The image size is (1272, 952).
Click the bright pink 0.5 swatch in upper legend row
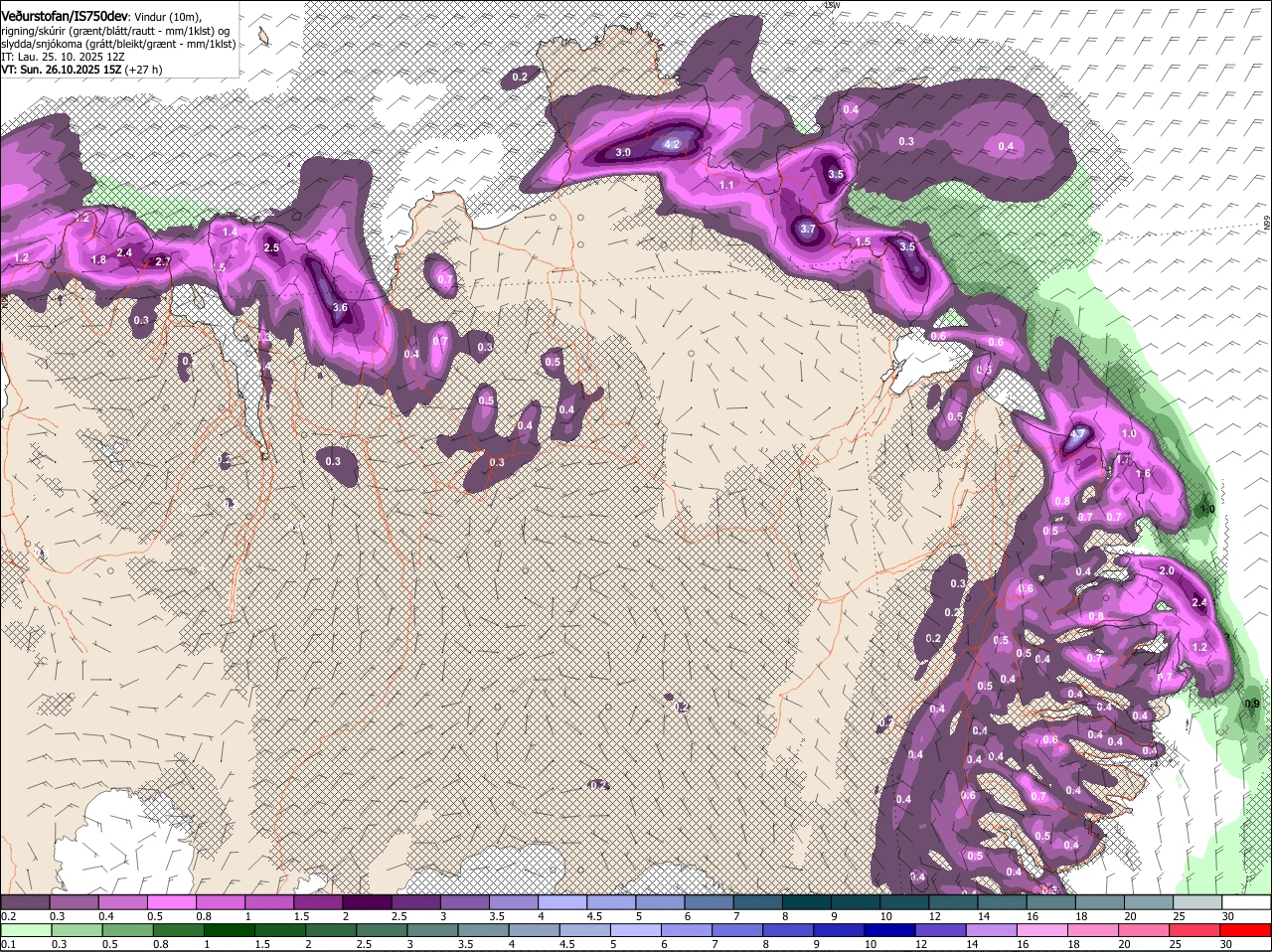point(172,902)
